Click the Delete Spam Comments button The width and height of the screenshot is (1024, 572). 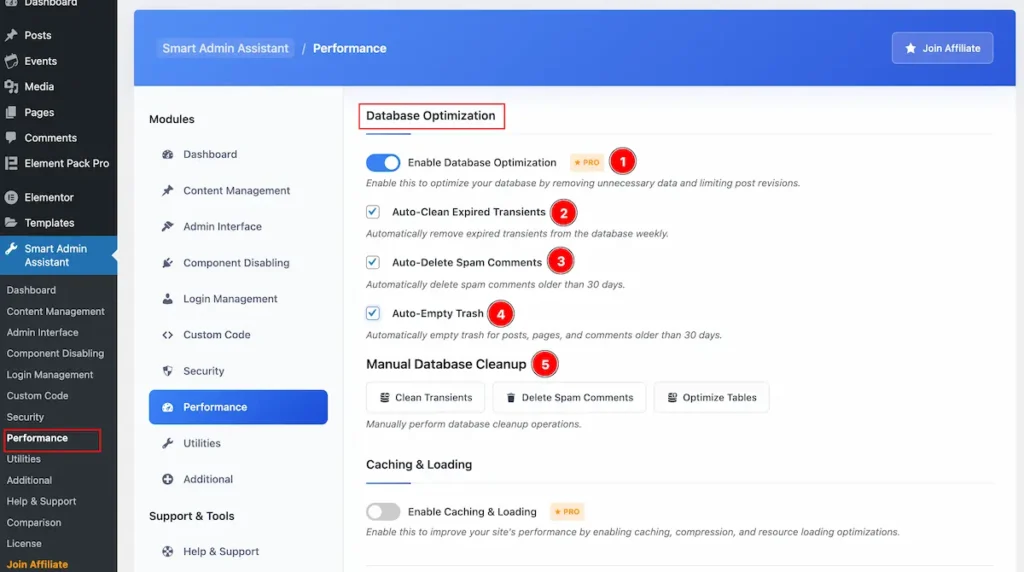click(569, 398)
